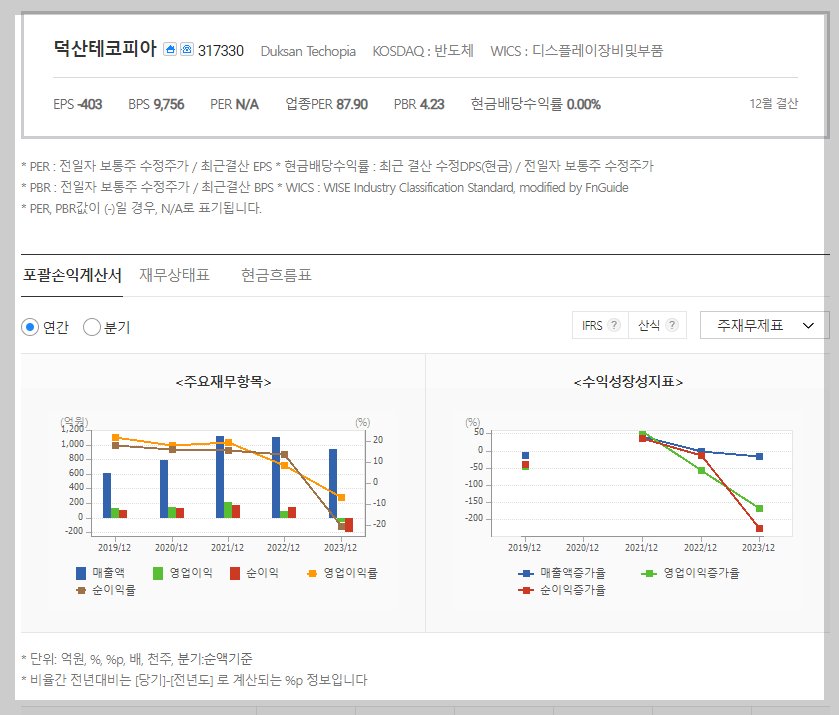Image resolution: width=839 pixels, height=715 pixels.
Task: Toggle the 순이익 red legend swatch
Action: 234,573
